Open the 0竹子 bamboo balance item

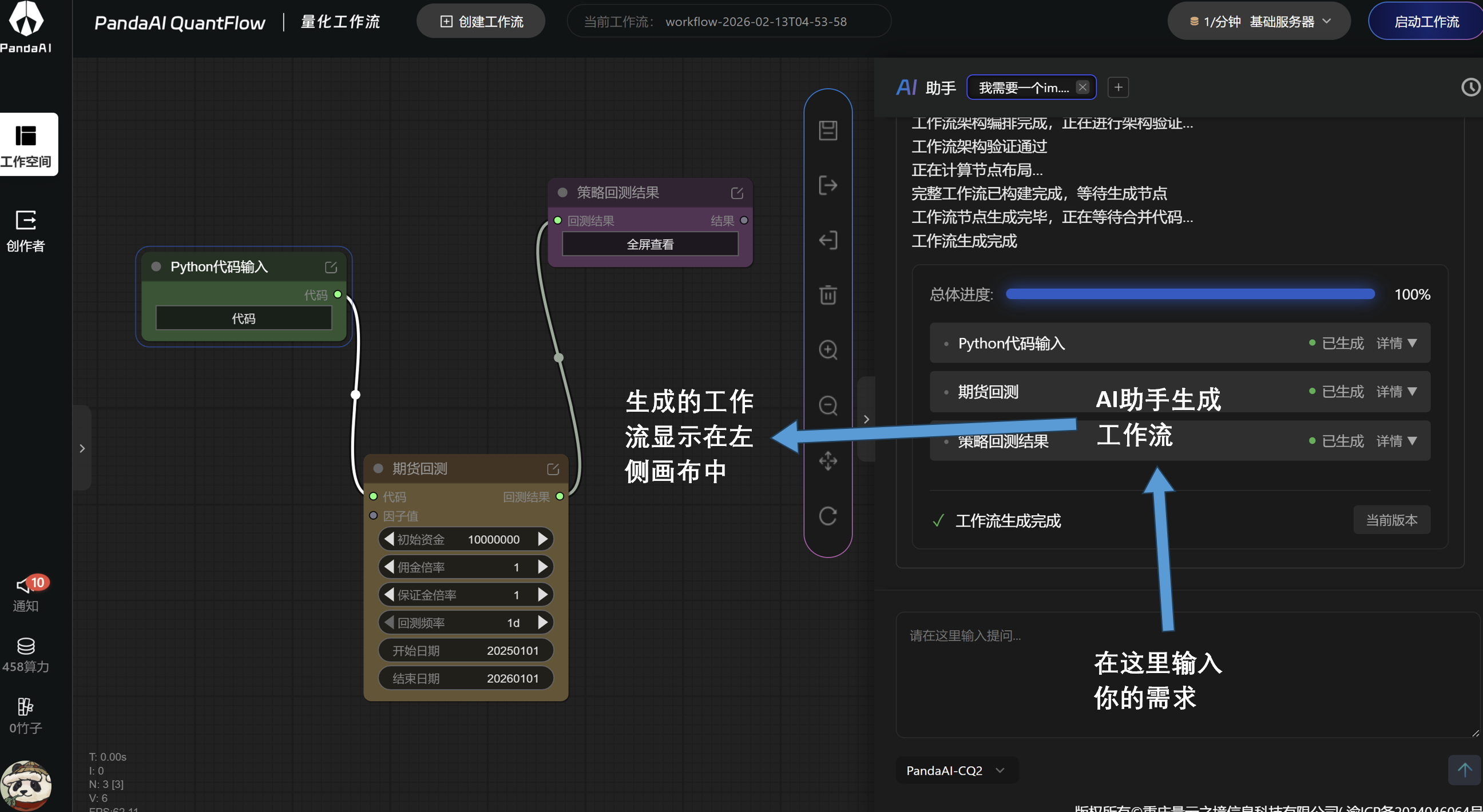click(26, 716)
